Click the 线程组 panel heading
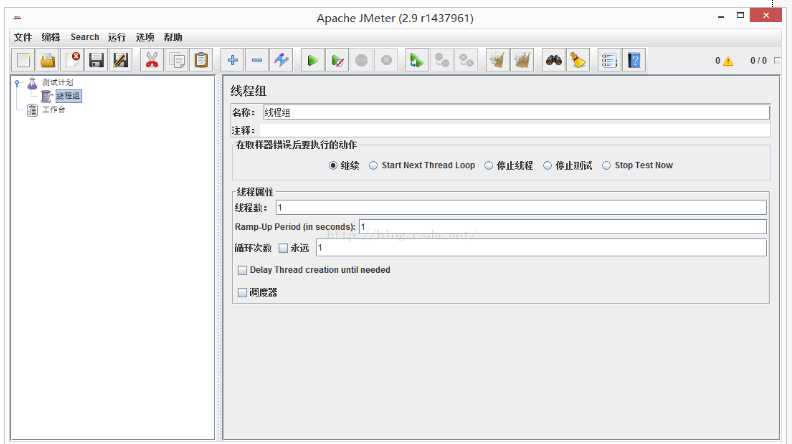Viewport: 792px width, 444px height. [x=249, y=91]
